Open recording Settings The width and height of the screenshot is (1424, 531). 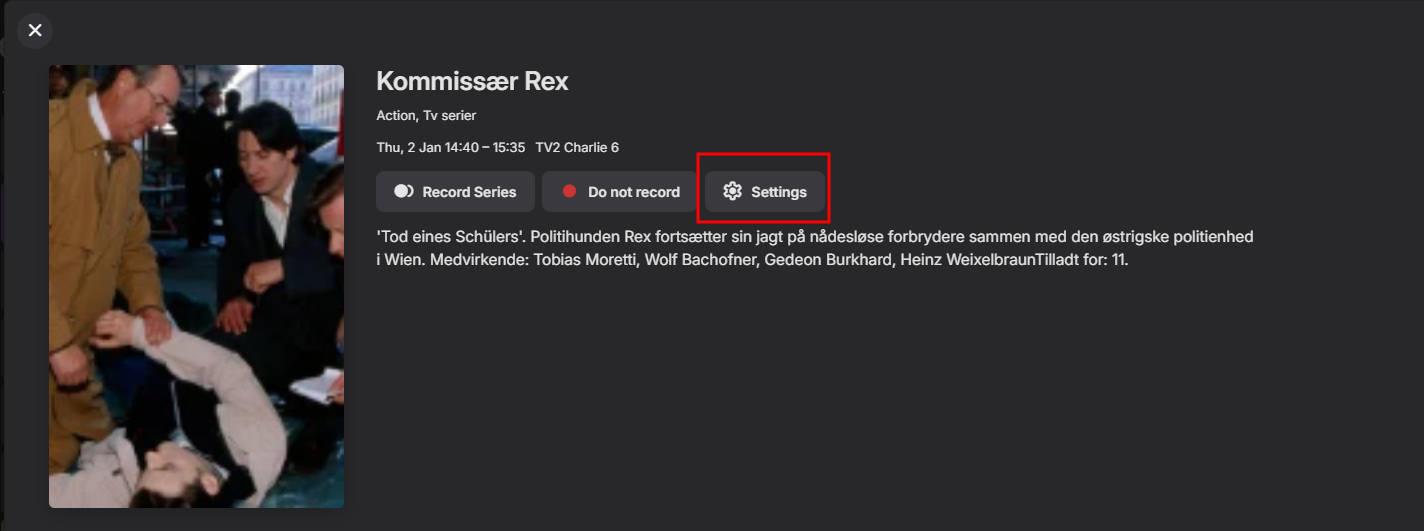tap(765, 192)
